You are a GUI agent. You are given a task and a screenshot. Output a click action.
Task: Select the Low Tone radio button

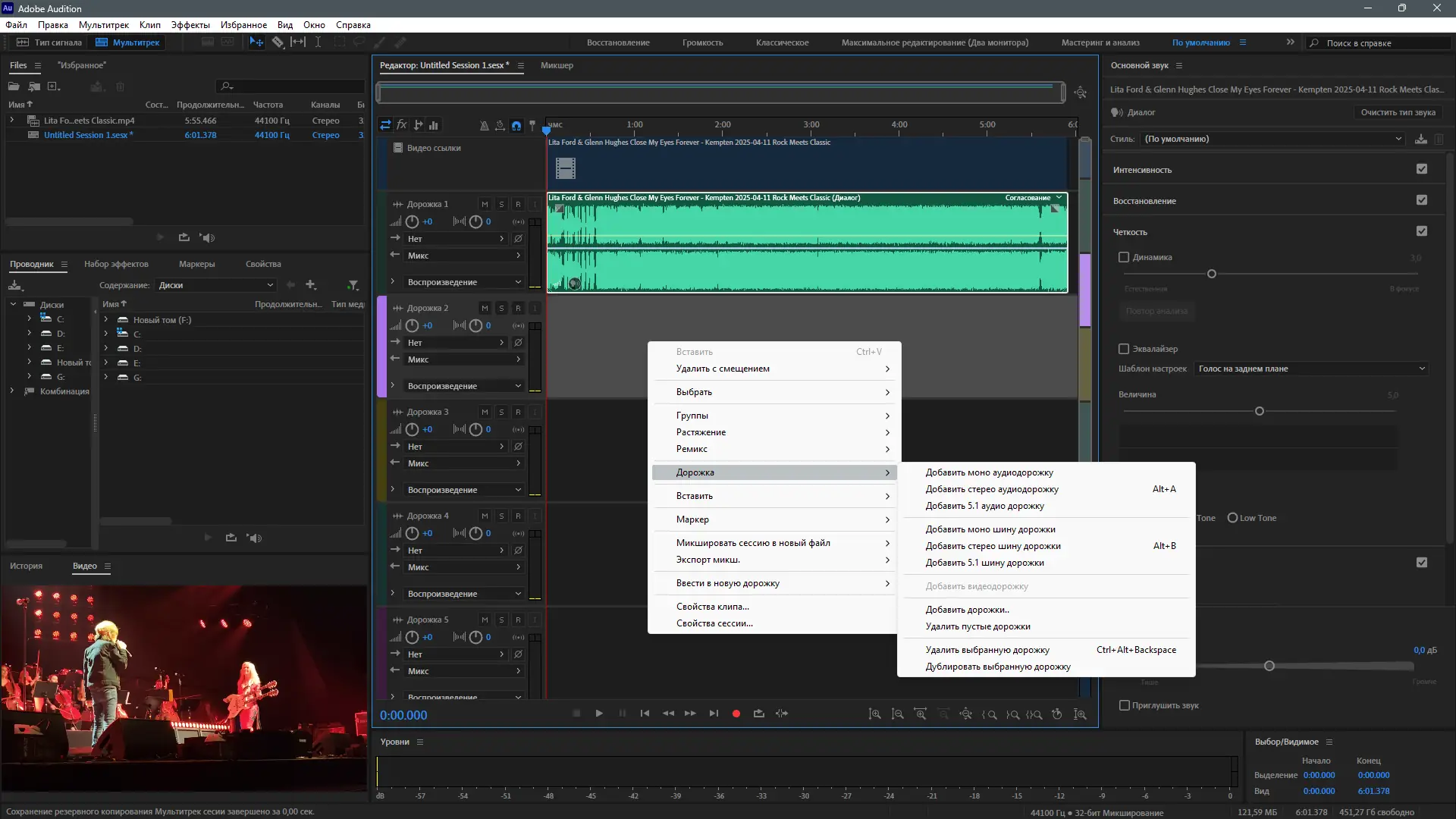(x=1232, y=518)
